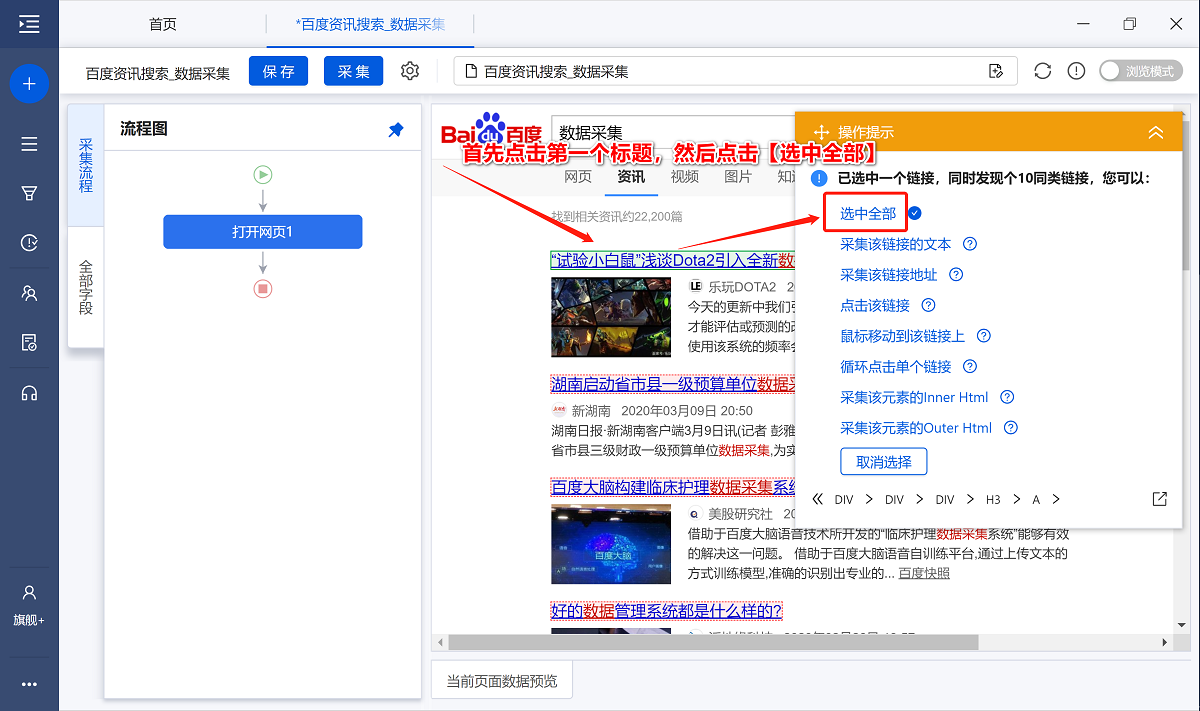Select the 网页 tab on Baidu

coord(578,177)
